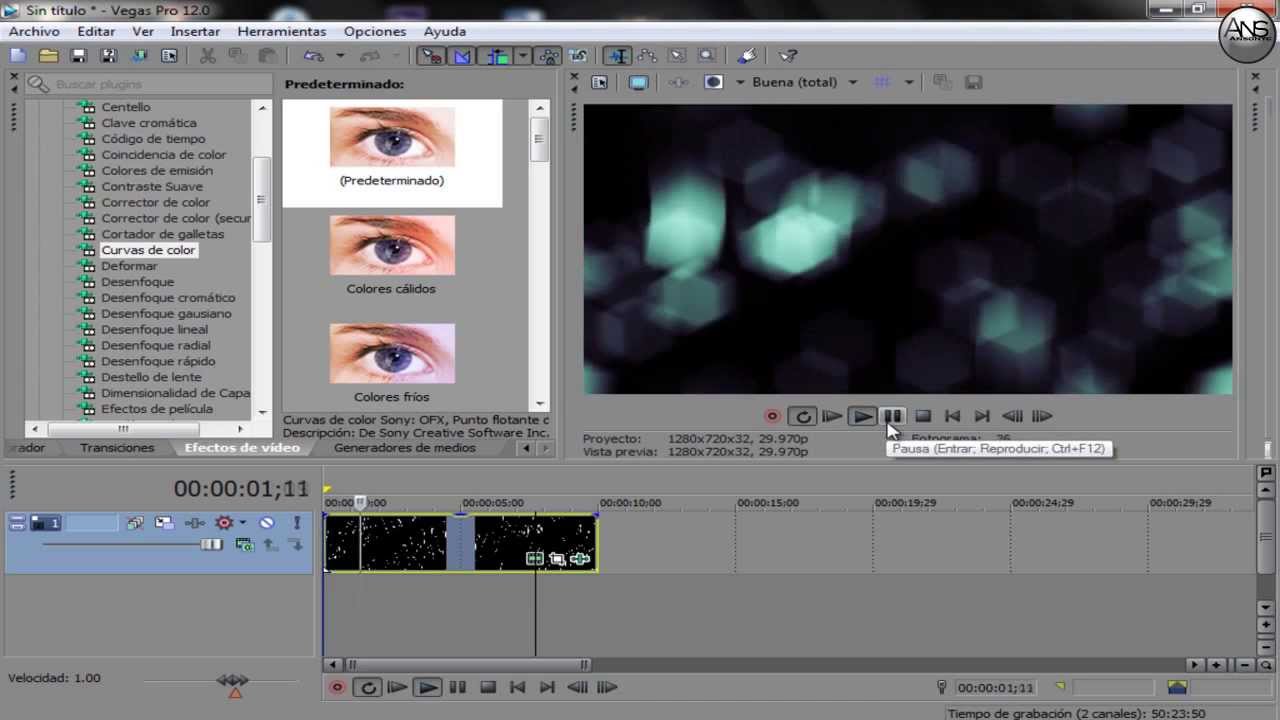Open project properties icon in the toolbar

point(170,56)
